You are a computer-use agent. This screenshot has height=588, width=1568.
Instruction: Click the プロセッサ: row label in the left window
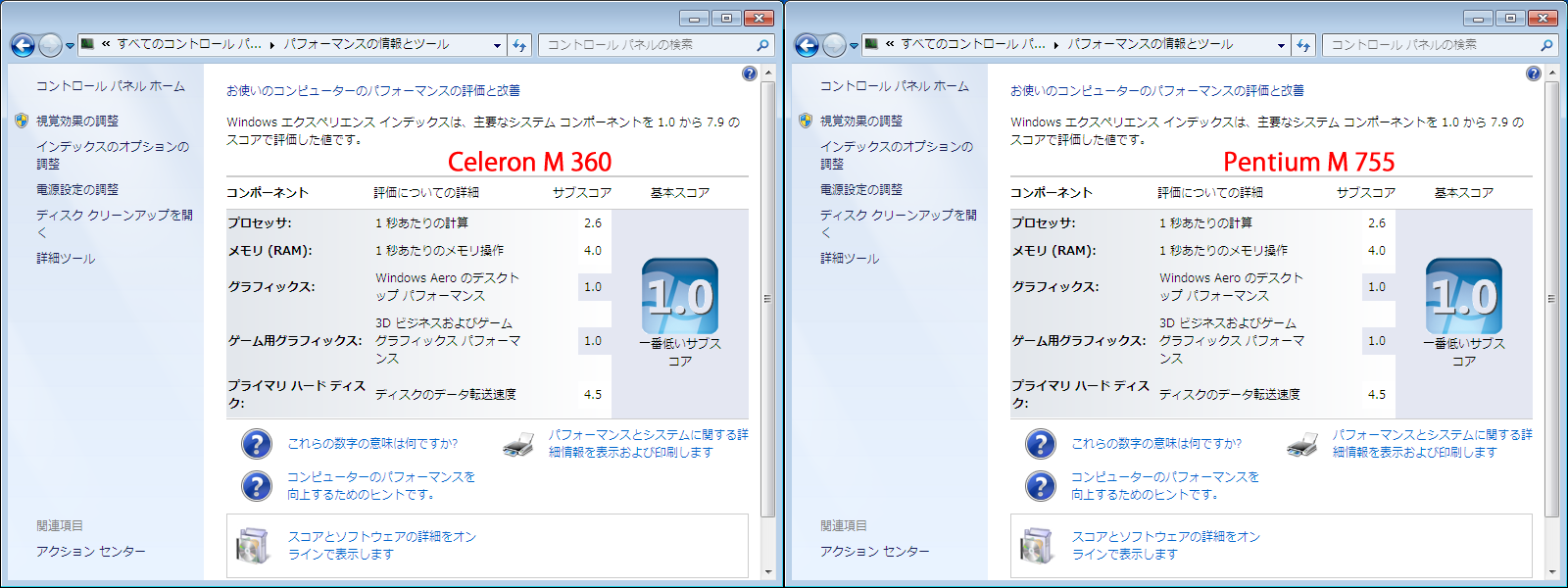coord(260,223)
